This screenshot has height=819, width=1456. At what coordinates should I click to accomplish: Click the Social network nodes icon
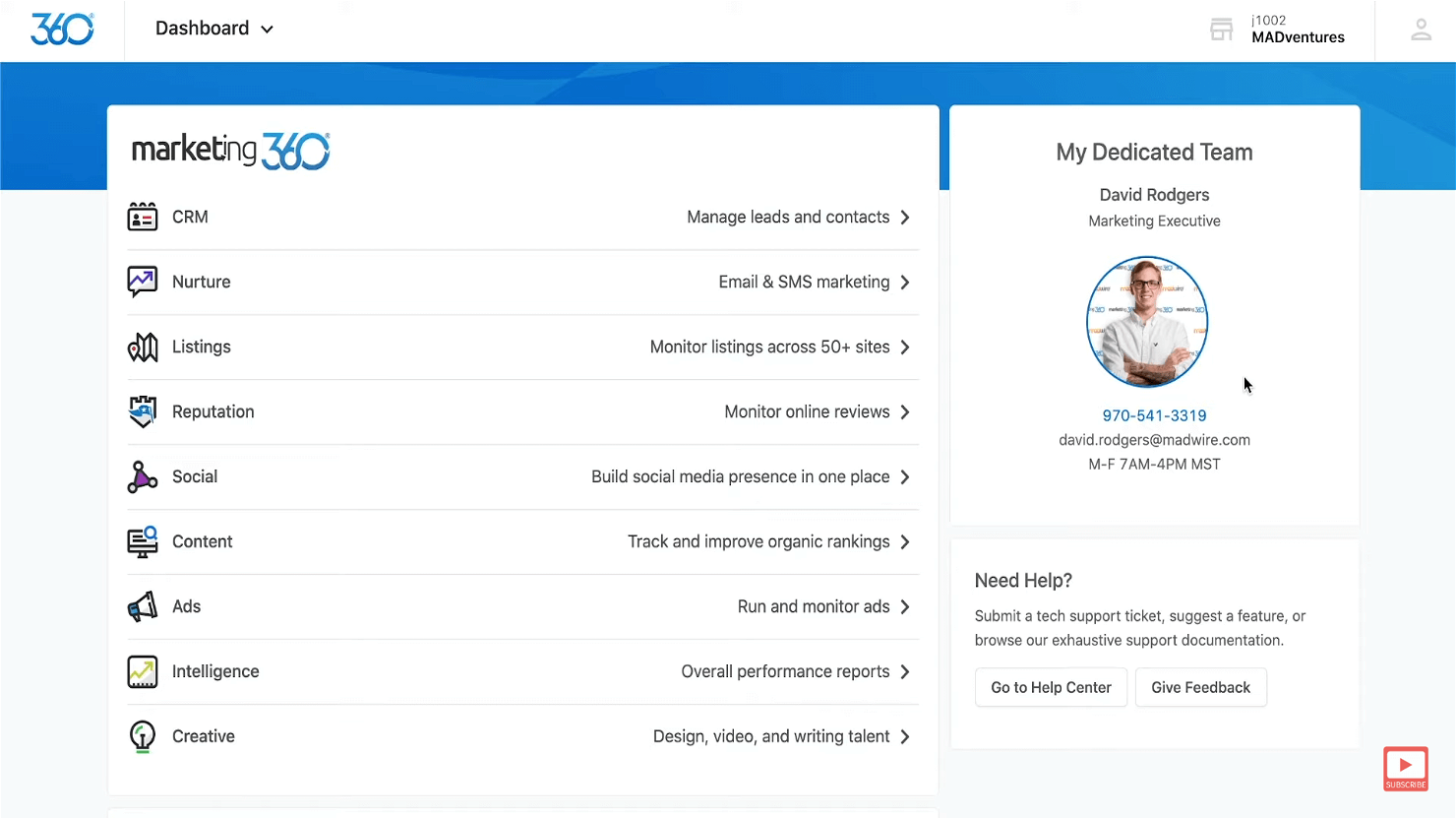143,476
